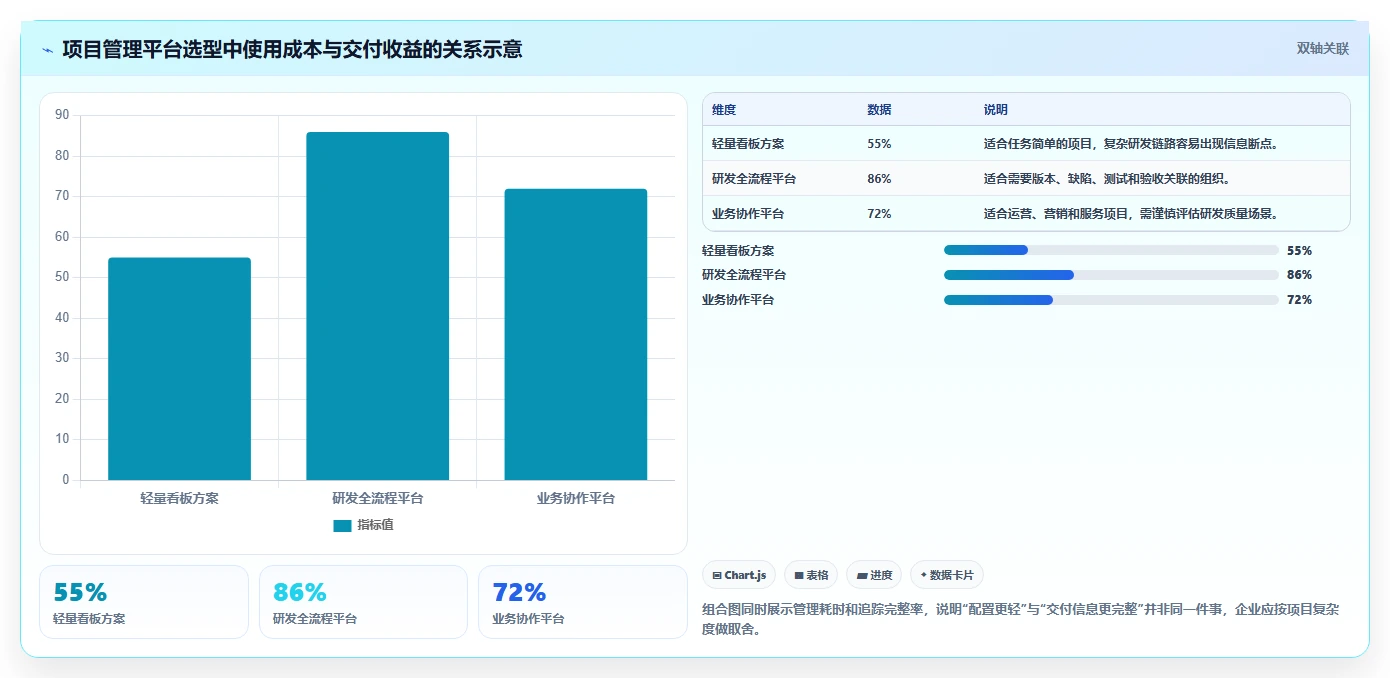Click description 适合需要版本、缺陷、测试 in table

click(x=1106, y=179)
